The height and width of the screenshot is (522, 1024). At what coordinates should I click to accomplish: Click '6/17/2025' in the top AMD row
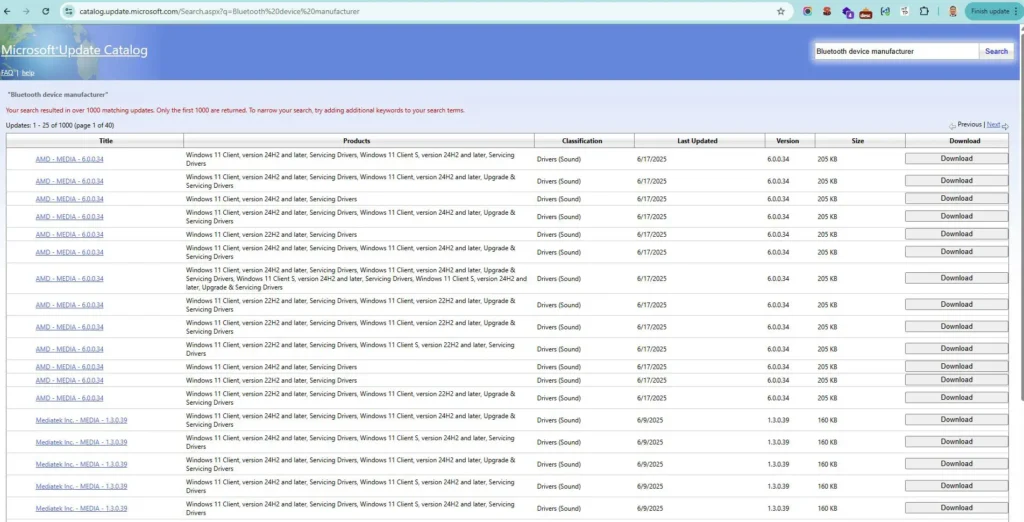tap(652, 159)
